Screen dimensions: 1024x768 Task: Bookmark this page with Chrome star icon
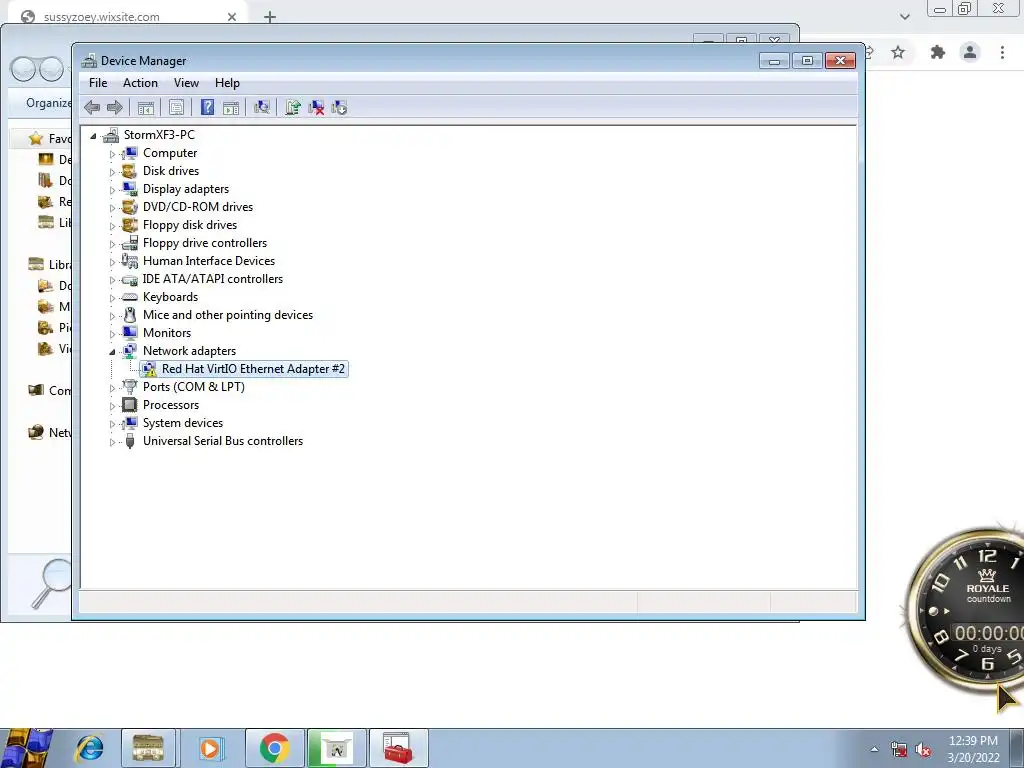click(x=898, y=52)
